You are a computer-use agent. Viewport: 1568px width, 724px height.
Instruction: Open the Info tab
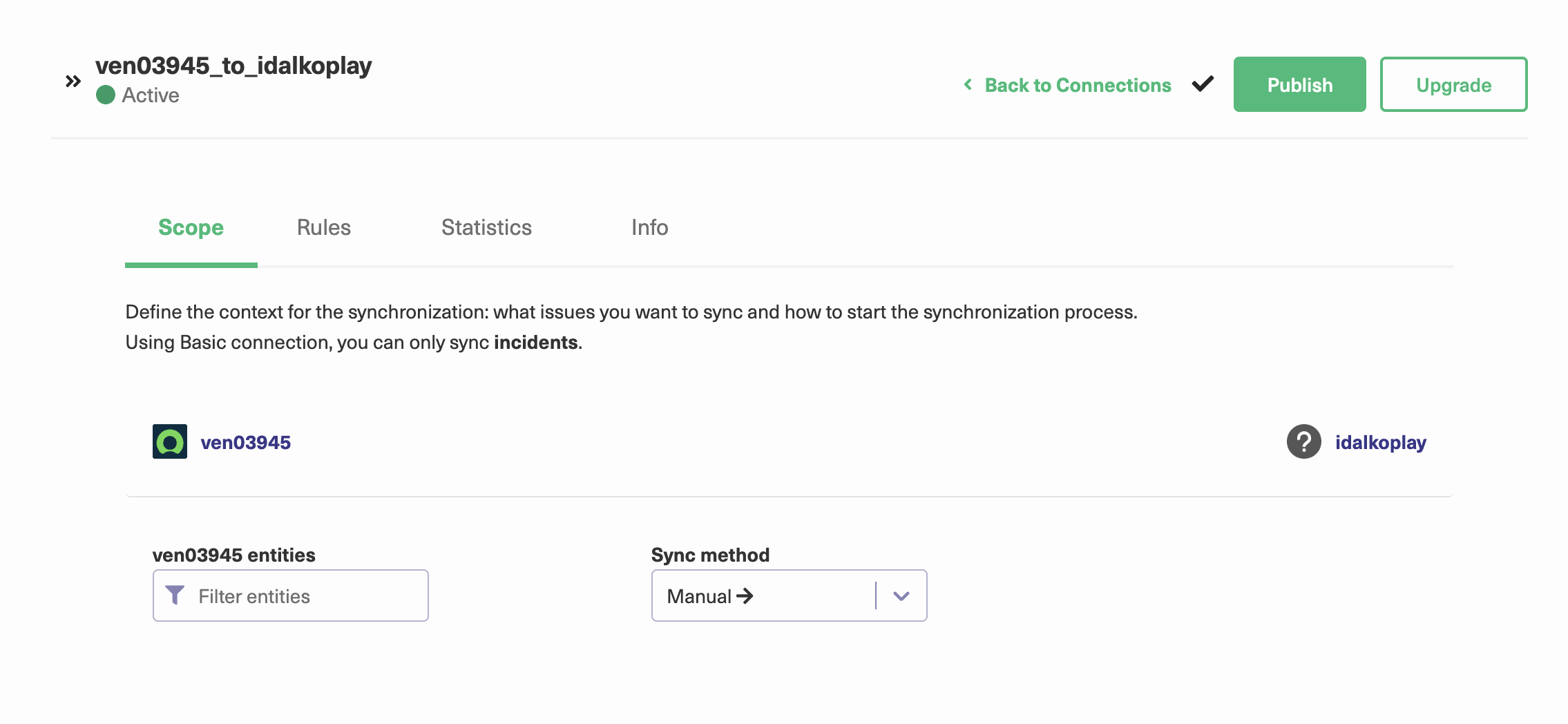tap(649, 228)
